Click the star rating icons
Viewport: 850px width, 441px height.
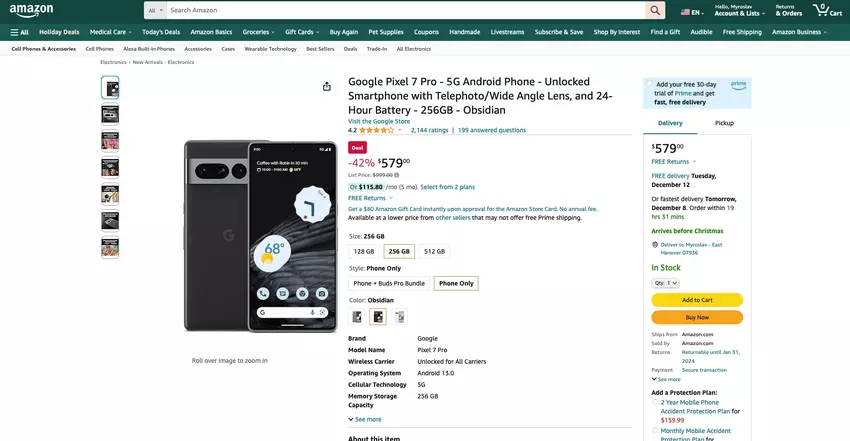[376, 130]
